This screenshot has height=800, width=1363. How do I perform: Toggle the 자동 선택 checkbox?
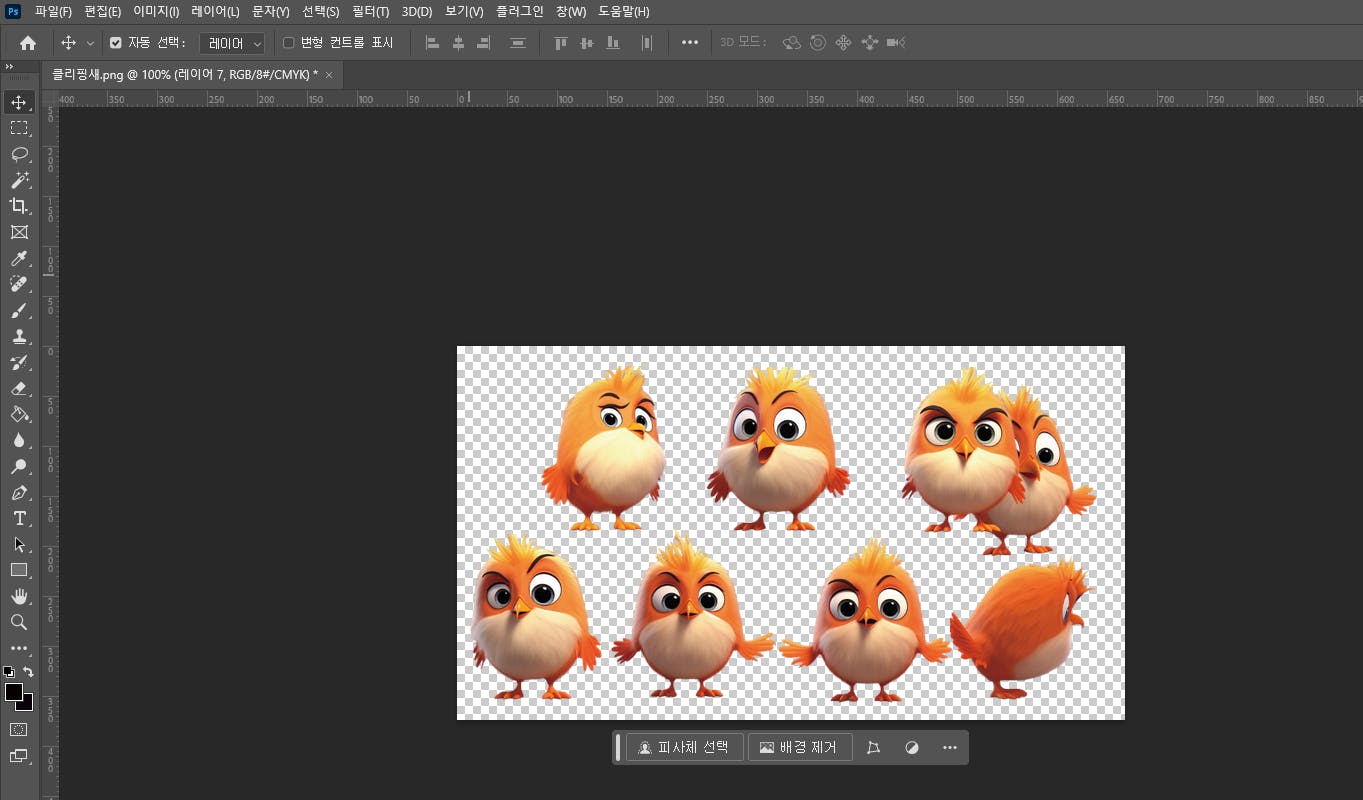pyautogui.click(x=116, y=43)
